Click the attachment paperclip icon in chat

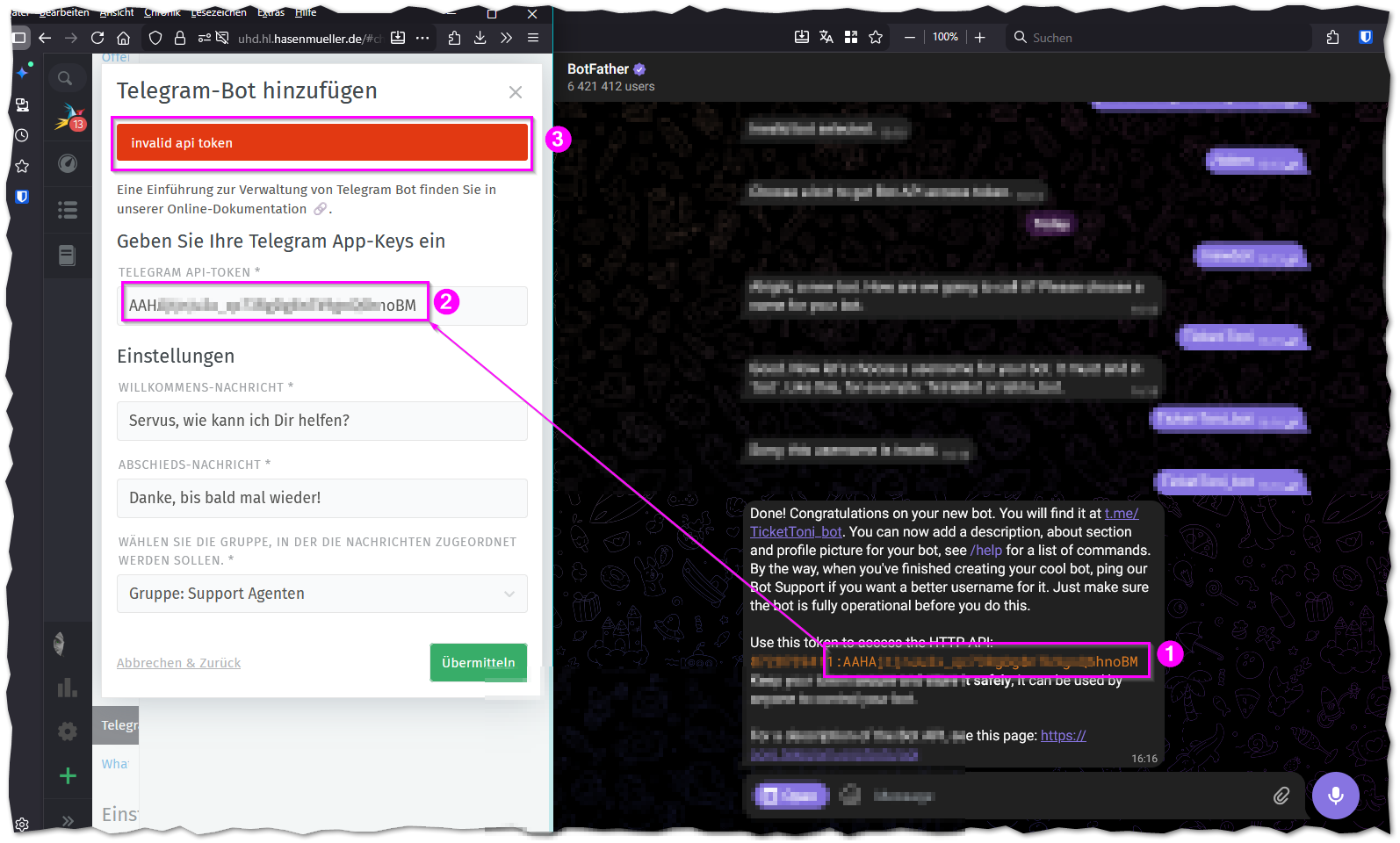[x=1281, y=796]
